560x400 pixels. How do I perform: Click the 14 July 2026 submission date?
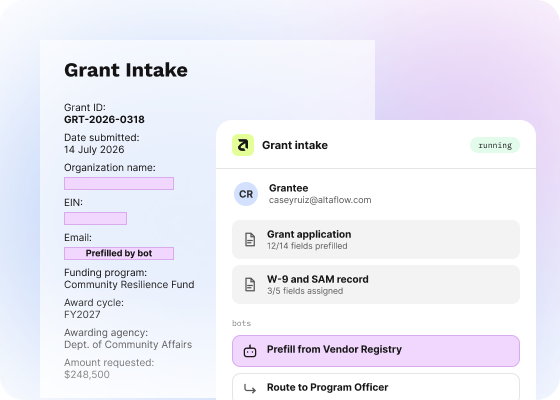(x=94, y=149)
